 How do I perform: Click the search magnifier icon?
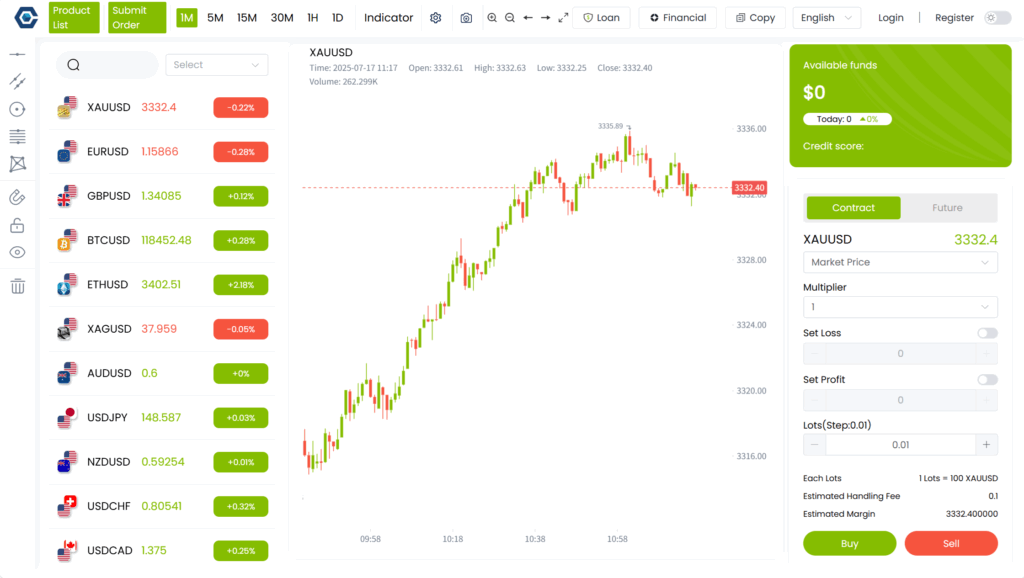[x=74, y=65]
